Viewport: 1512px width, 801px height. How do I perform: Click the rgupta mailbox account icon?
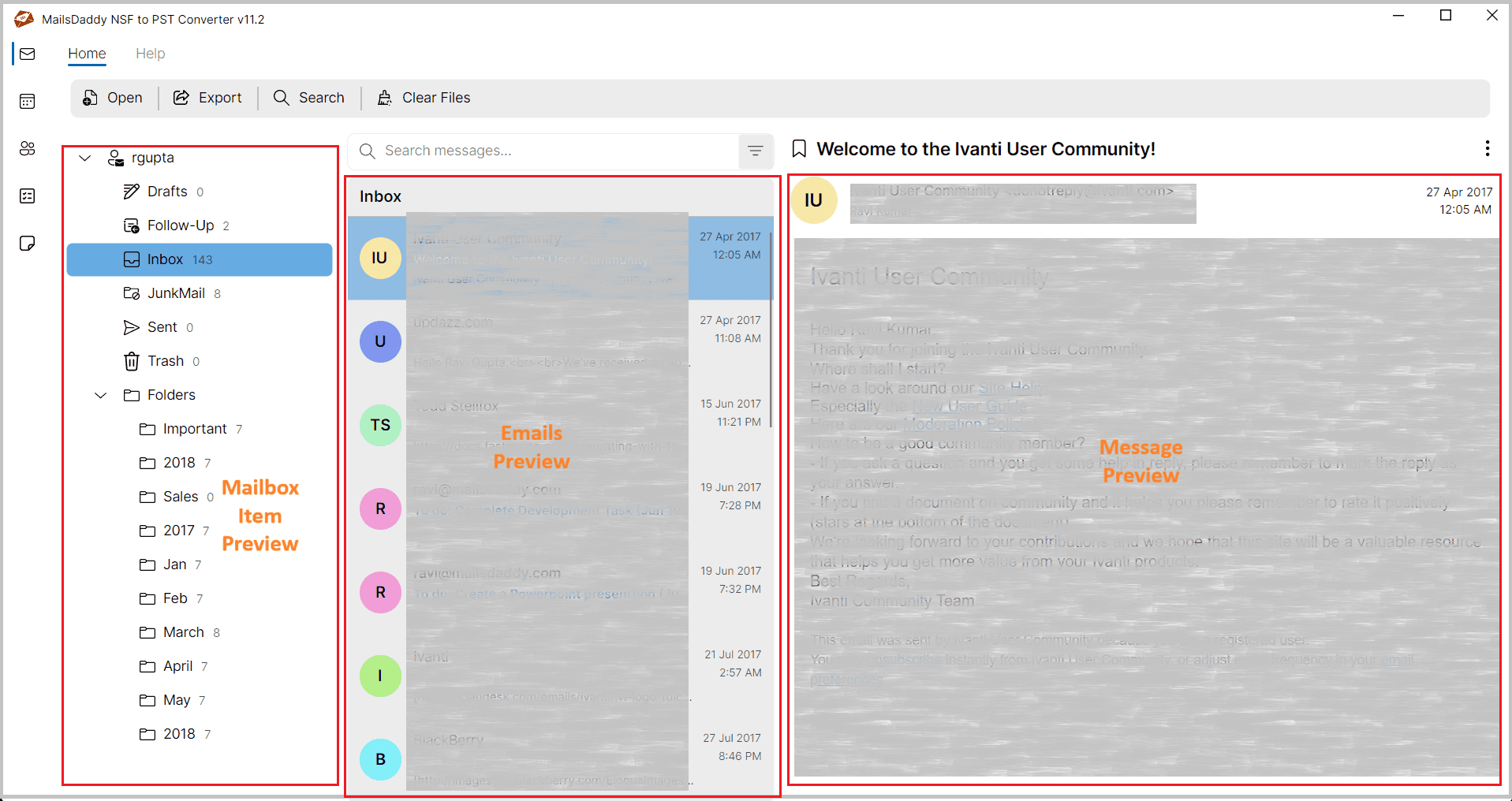point(116,158)
